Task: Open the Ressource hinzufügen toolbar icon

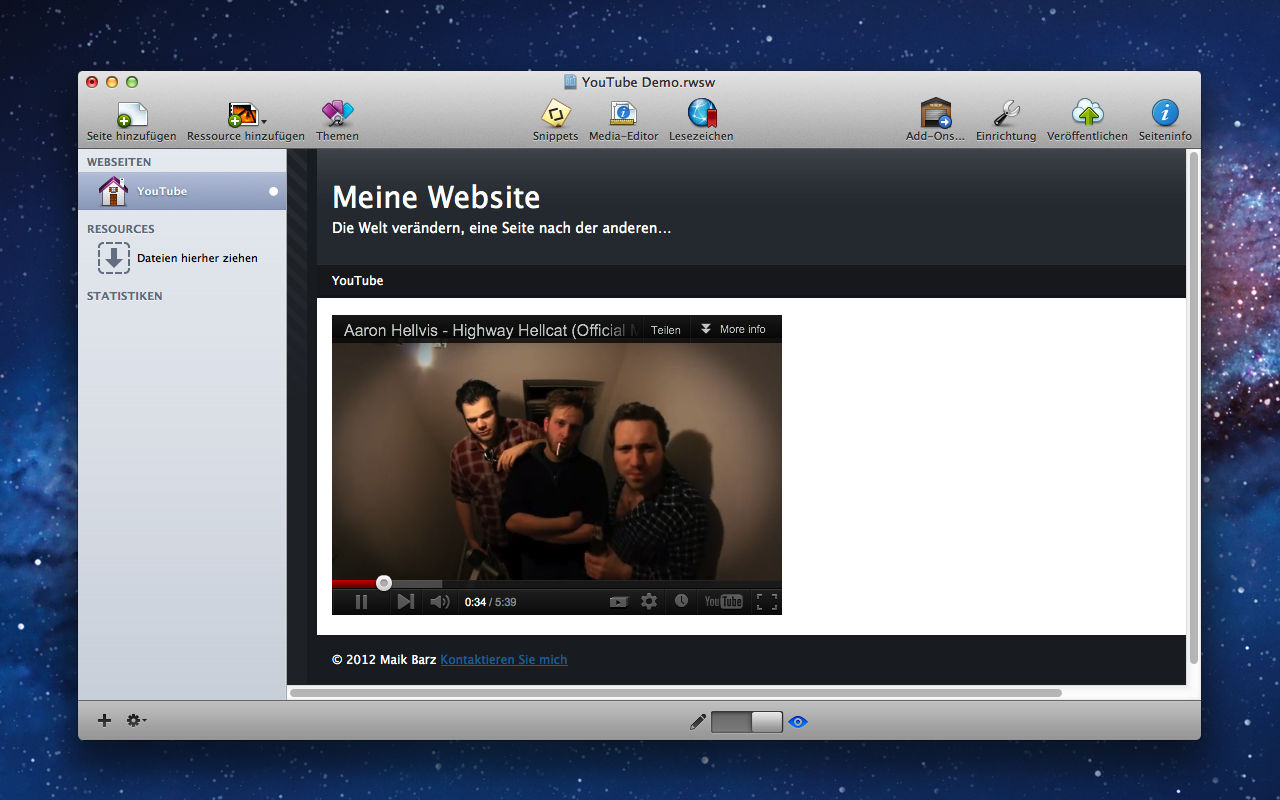Action: click(241, 114)
